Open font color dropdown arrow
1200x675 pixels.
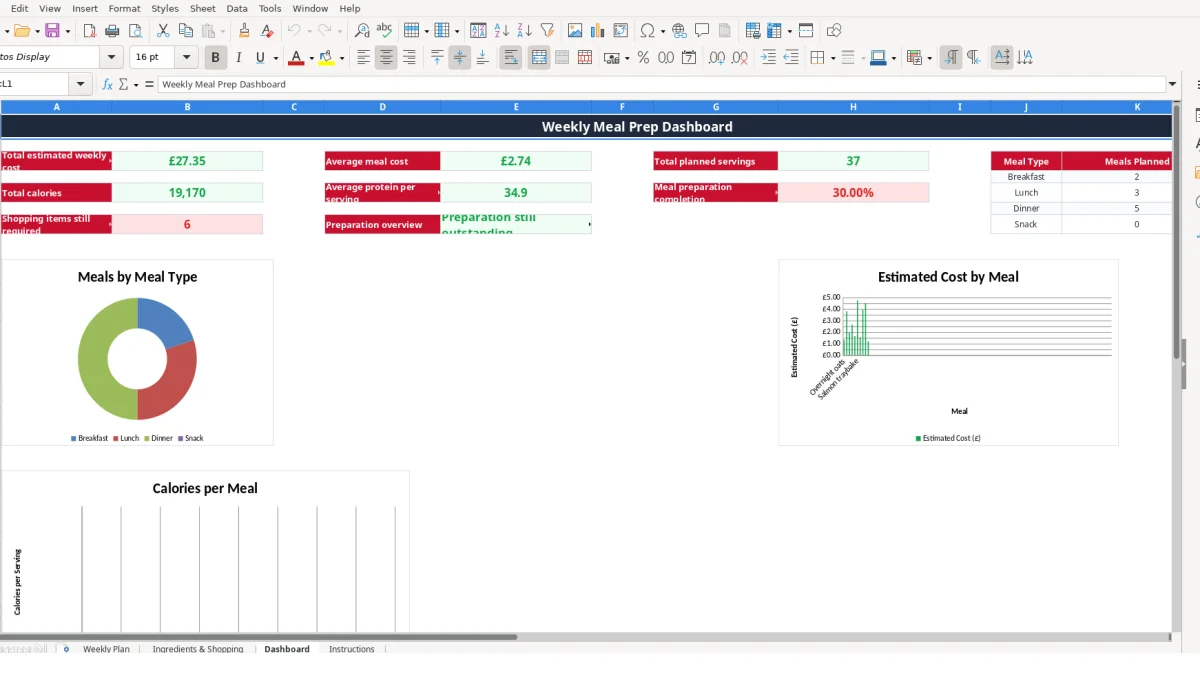(312, 58)
